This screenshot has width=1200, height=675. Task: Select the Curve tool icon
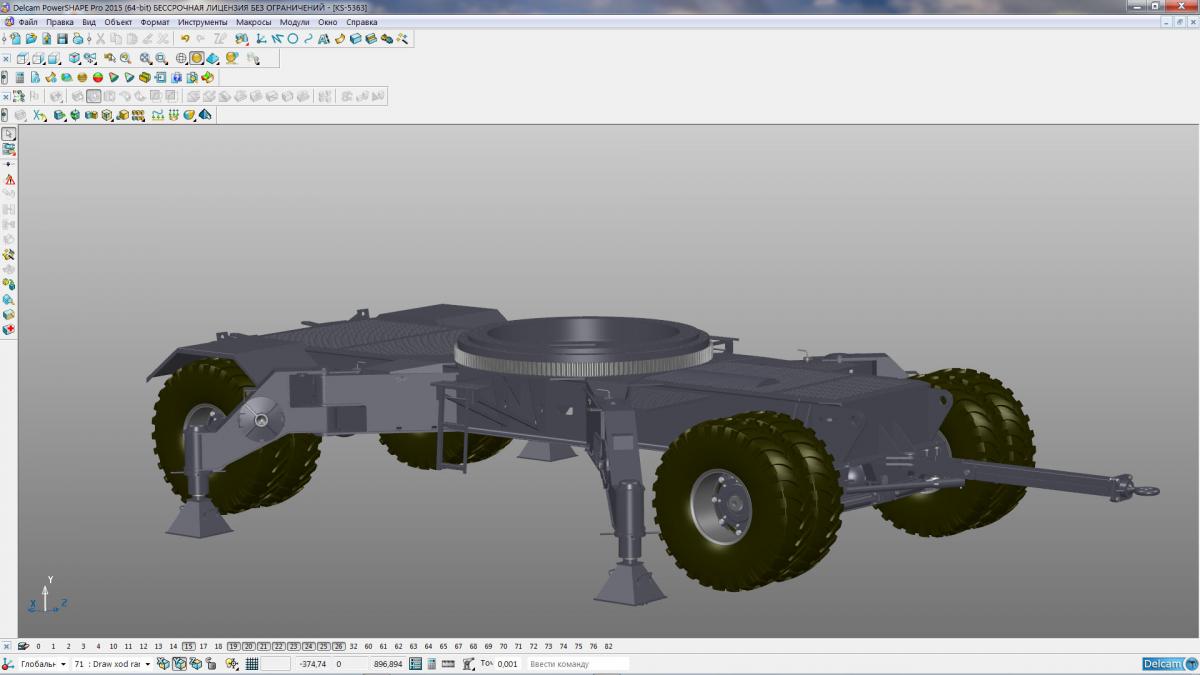click(308, 38)
